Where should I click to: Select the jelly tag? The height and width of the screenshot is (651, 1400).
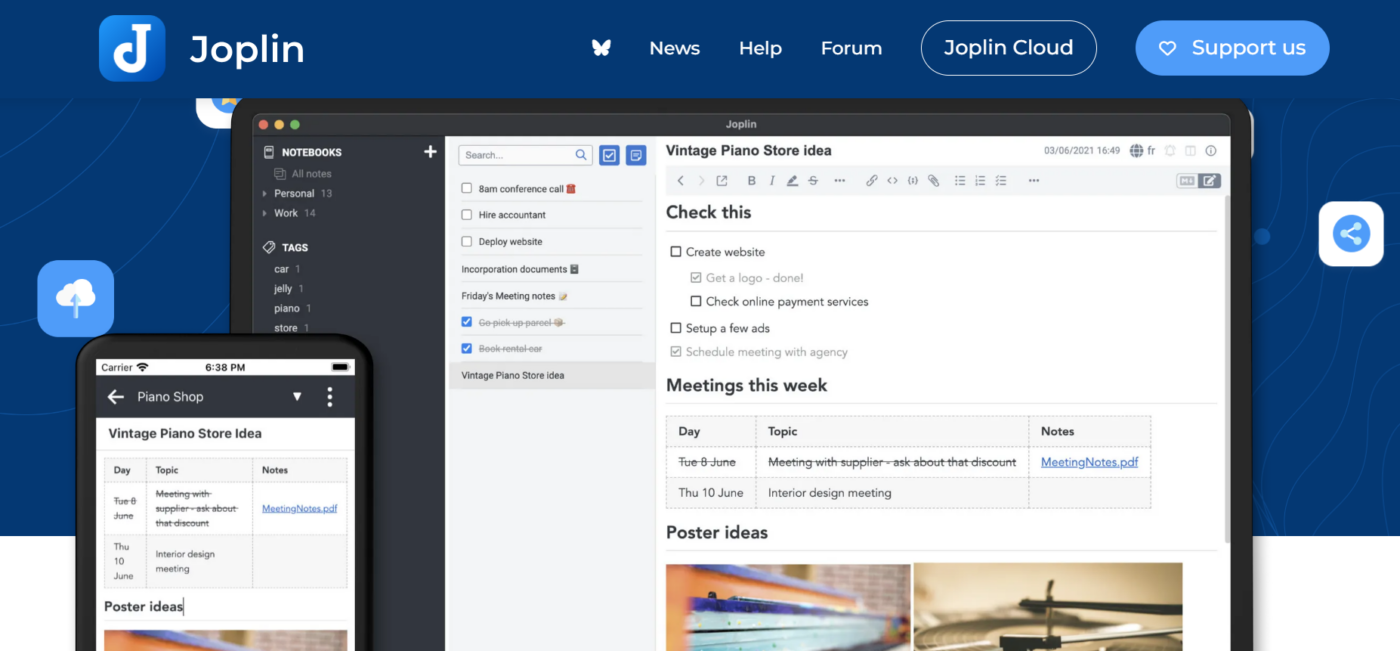pos(283,289)
